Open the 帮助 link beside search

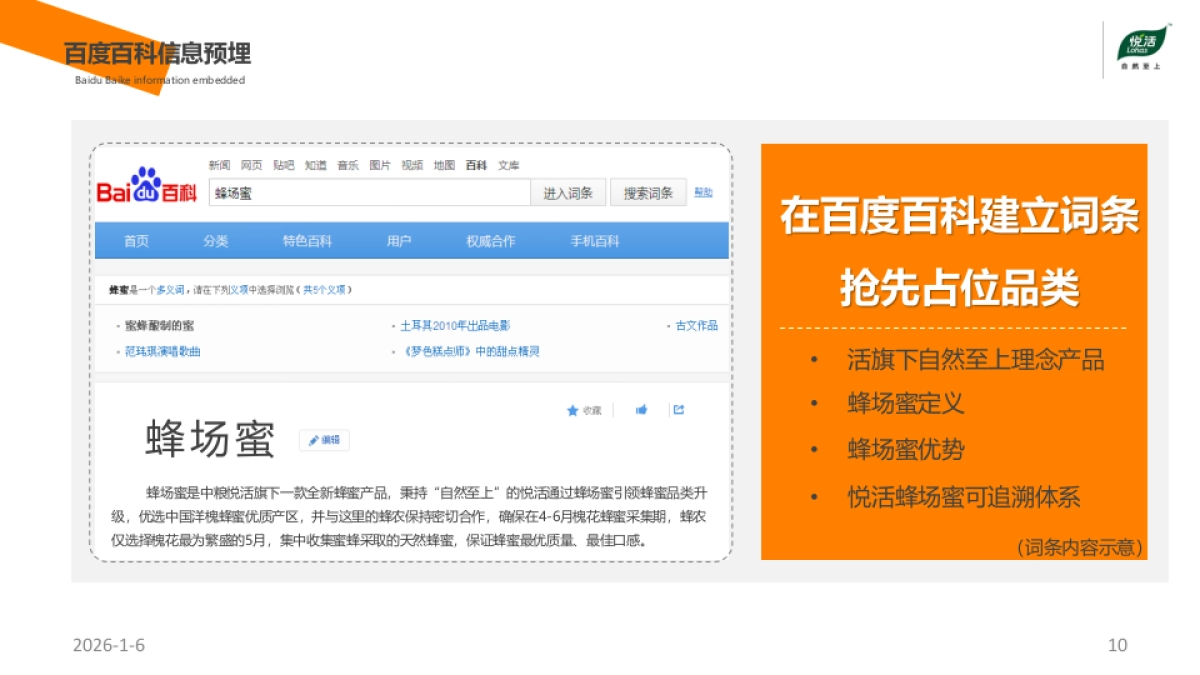pos(702,192)
